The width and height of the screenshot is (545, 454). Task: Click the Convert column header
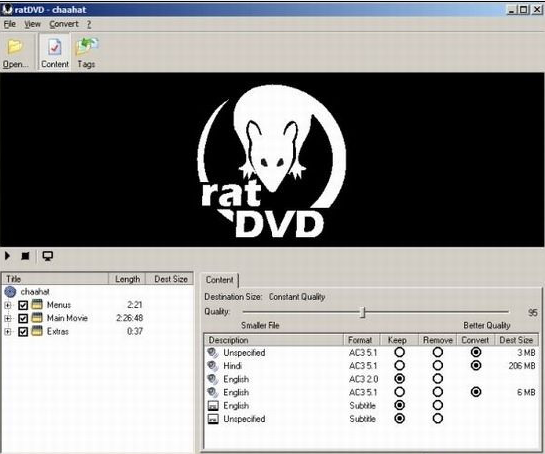[475, 340]
